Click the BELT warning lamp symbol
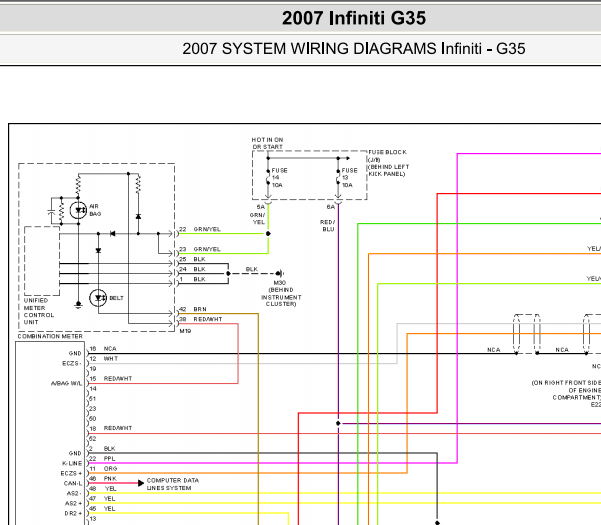601x525 pixels. click(98, 298)
